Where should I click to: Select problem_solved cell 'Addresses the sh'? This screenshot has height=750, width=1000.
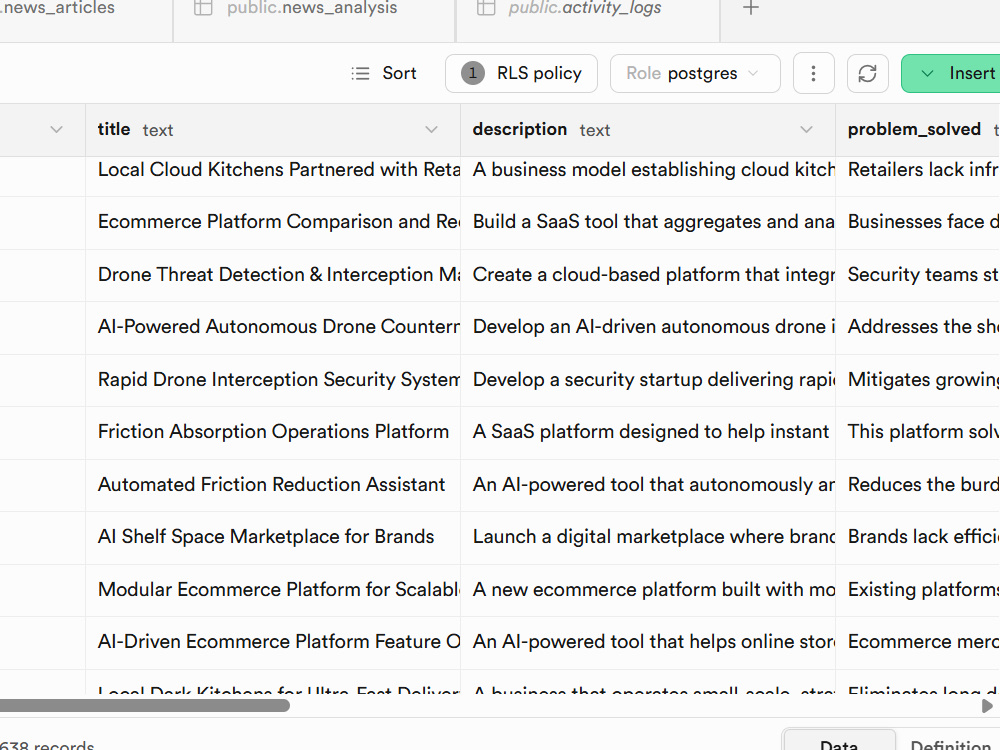(x=918, y=327)
